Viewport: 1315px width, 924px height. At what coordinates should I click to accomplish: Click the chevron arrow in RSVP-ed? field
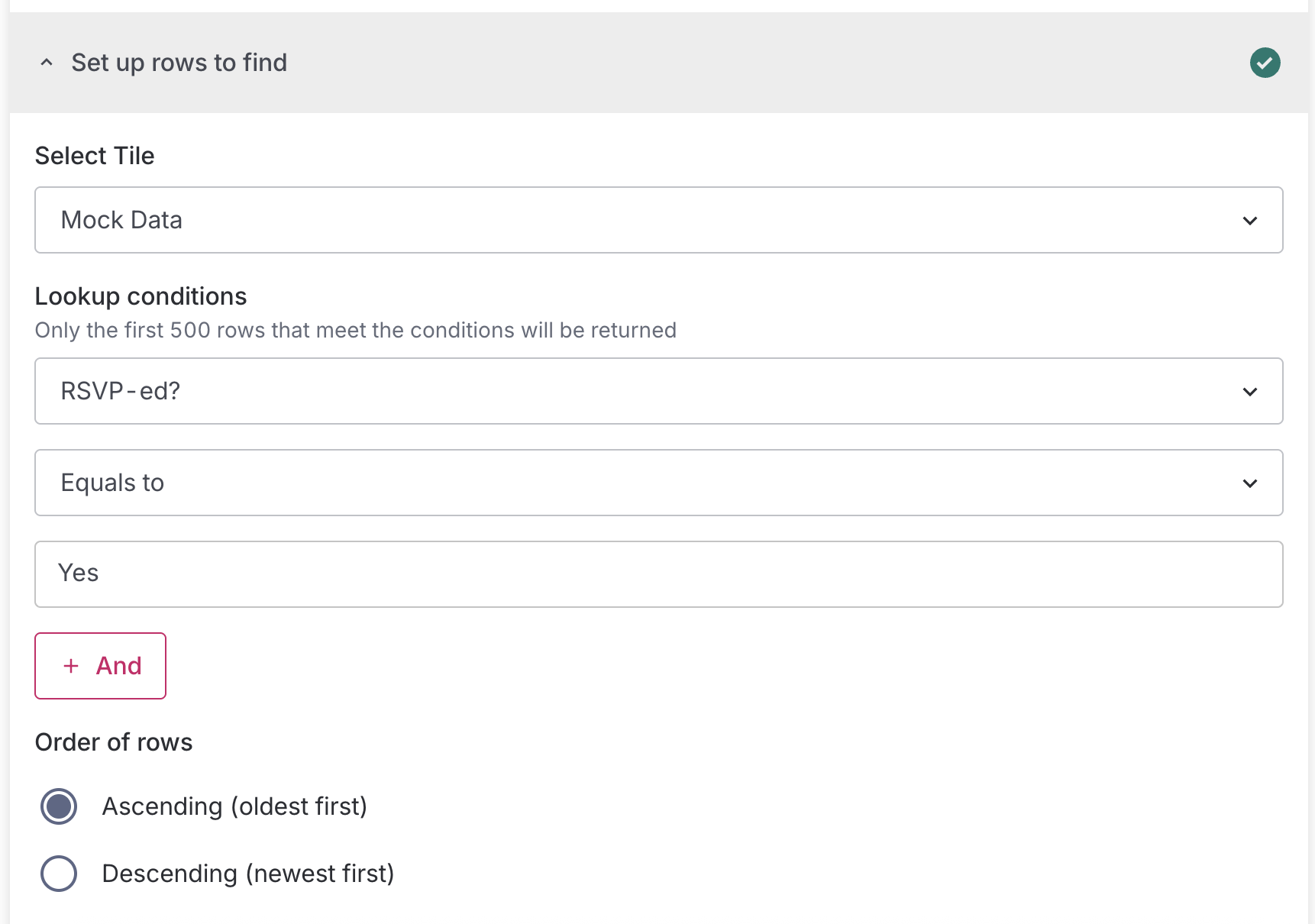point(1250,392)
